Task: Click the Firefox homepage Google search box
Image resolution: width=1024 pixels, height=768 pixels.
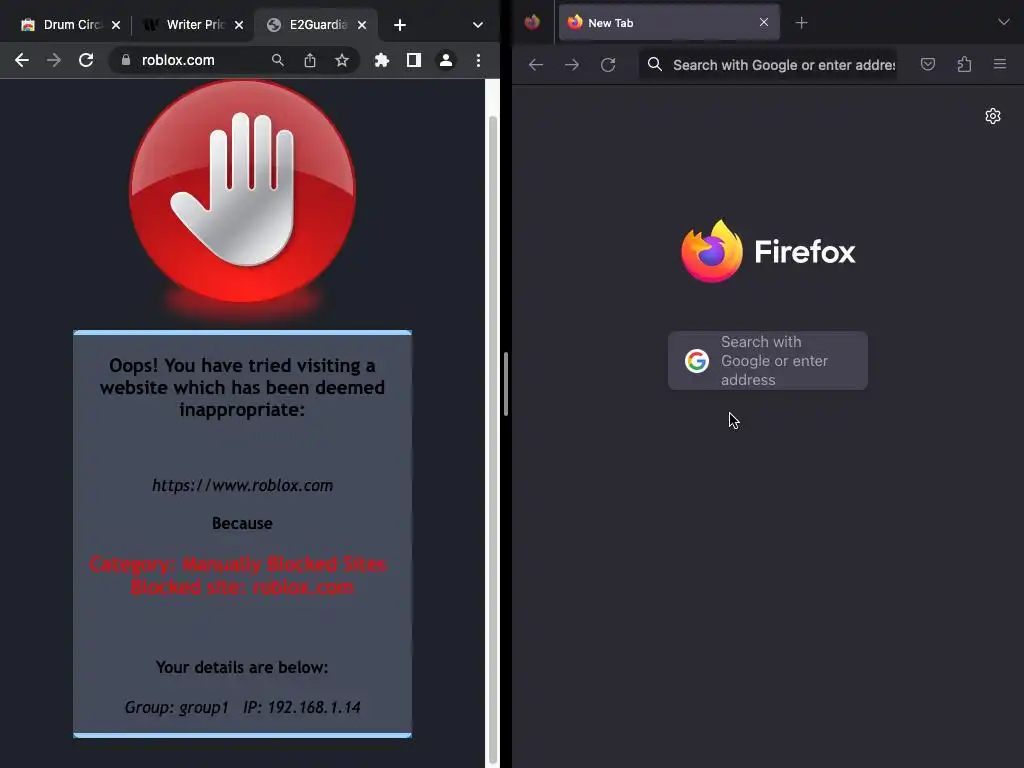Action: (768, 360)
